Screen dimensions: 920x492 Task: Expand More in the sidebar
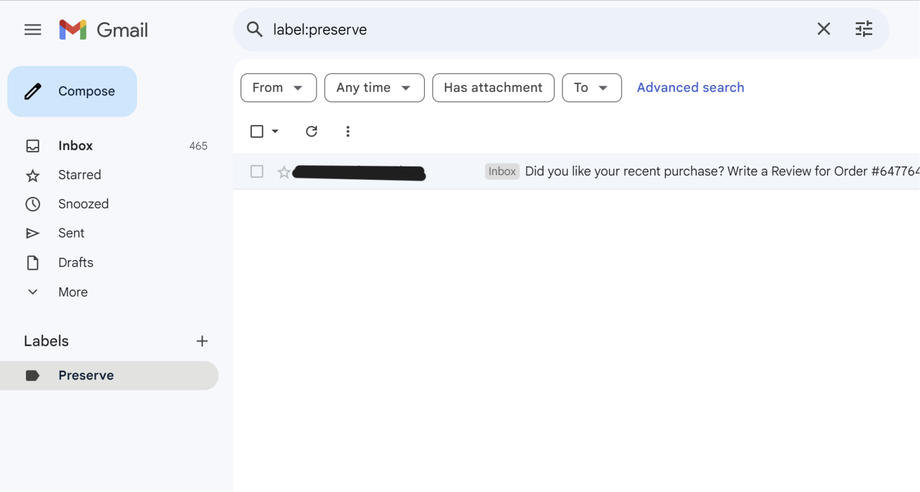(72, 292)
